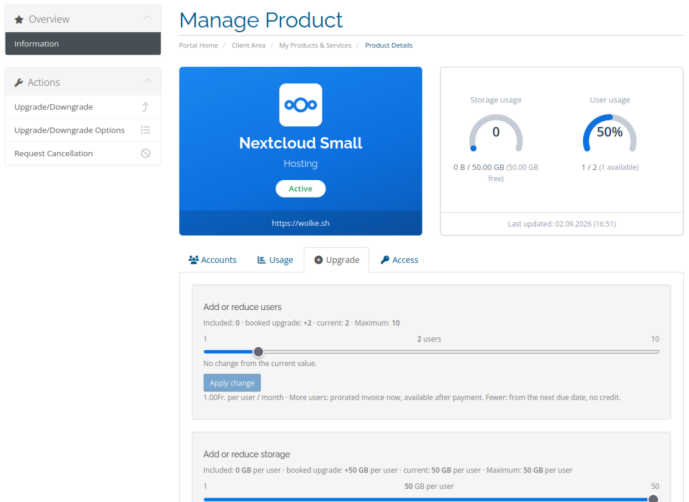Go to Client Area breadcrumb
This screenshot has width=689, height=502.
(248, 45)
